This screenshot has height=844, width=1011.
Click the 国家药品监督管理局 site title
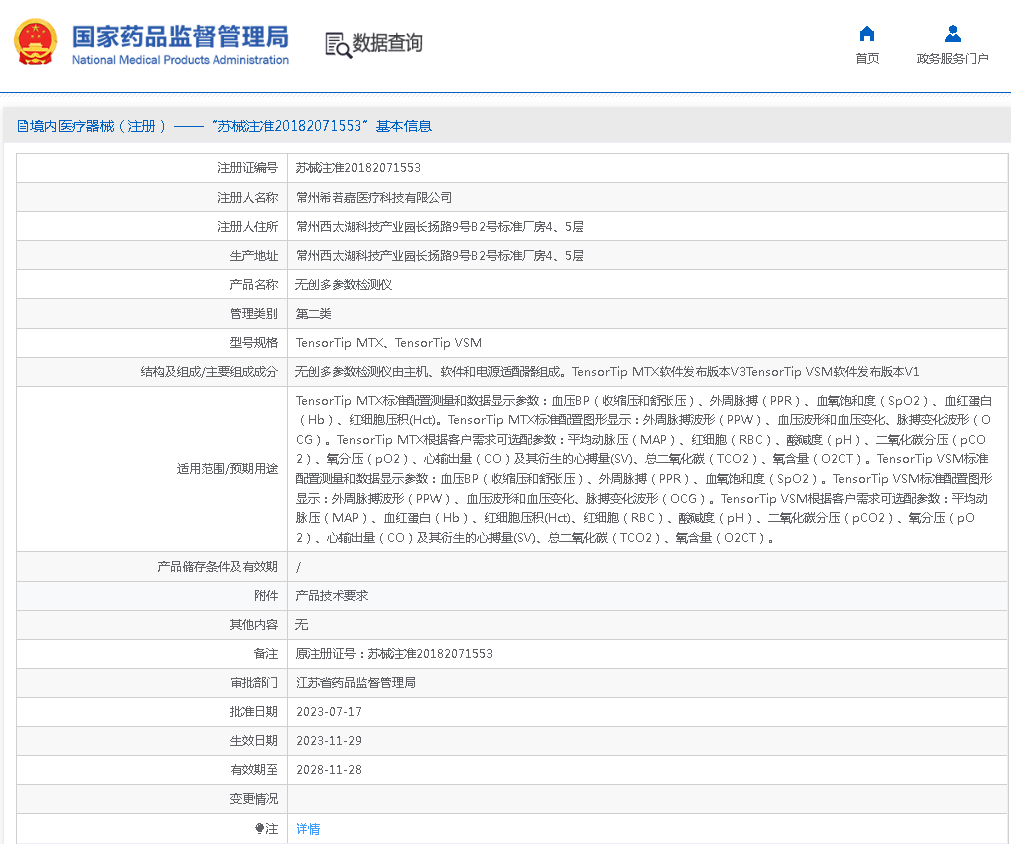tap(180, 36)
